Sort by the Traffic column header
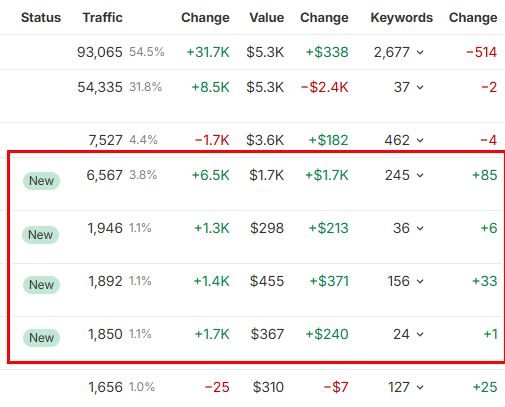Viewport: 505px width, 407px height. coord(103,18)
